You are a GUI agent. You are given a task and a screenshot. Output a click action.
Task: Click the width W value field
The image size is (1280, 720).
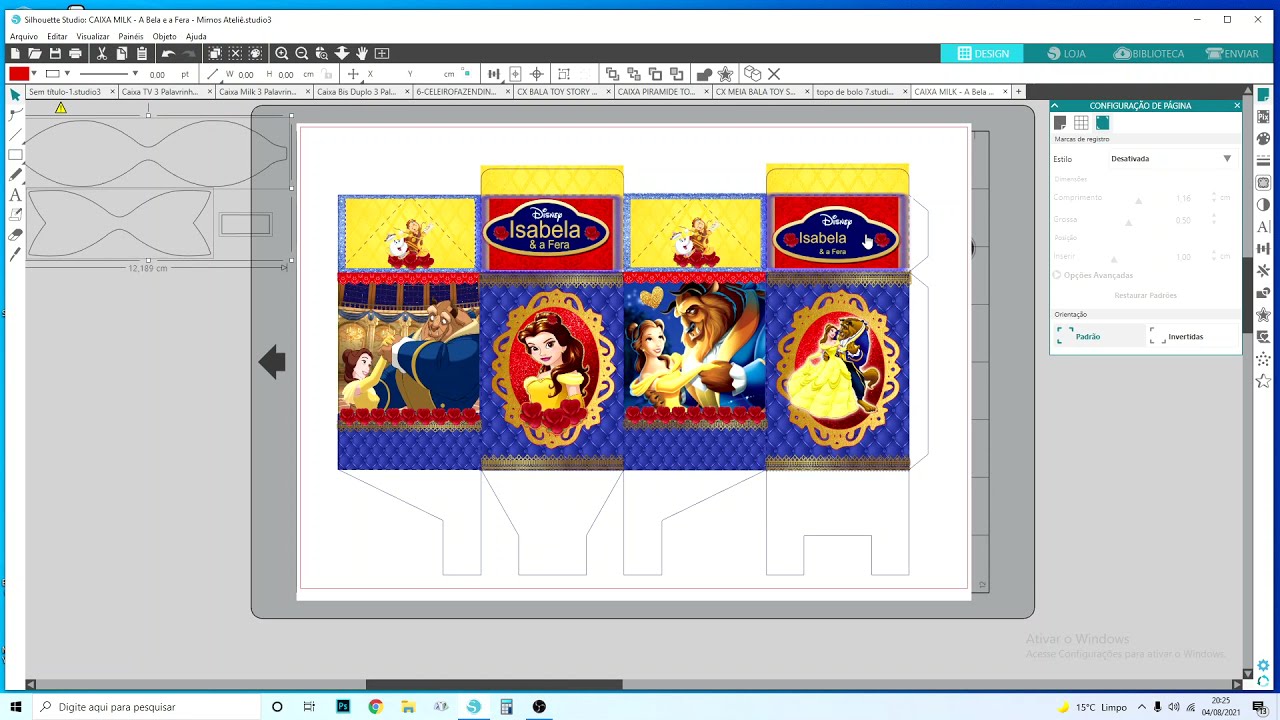(246, 74)
